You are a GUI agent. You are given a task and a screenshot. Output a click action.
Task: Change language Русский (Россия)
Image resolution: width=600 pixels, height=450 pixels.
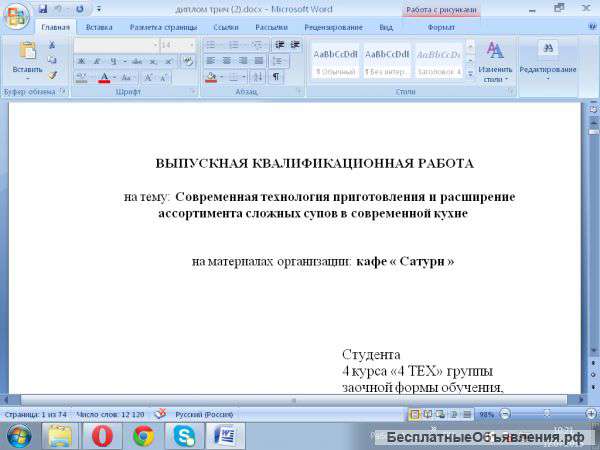click(204, 414)
